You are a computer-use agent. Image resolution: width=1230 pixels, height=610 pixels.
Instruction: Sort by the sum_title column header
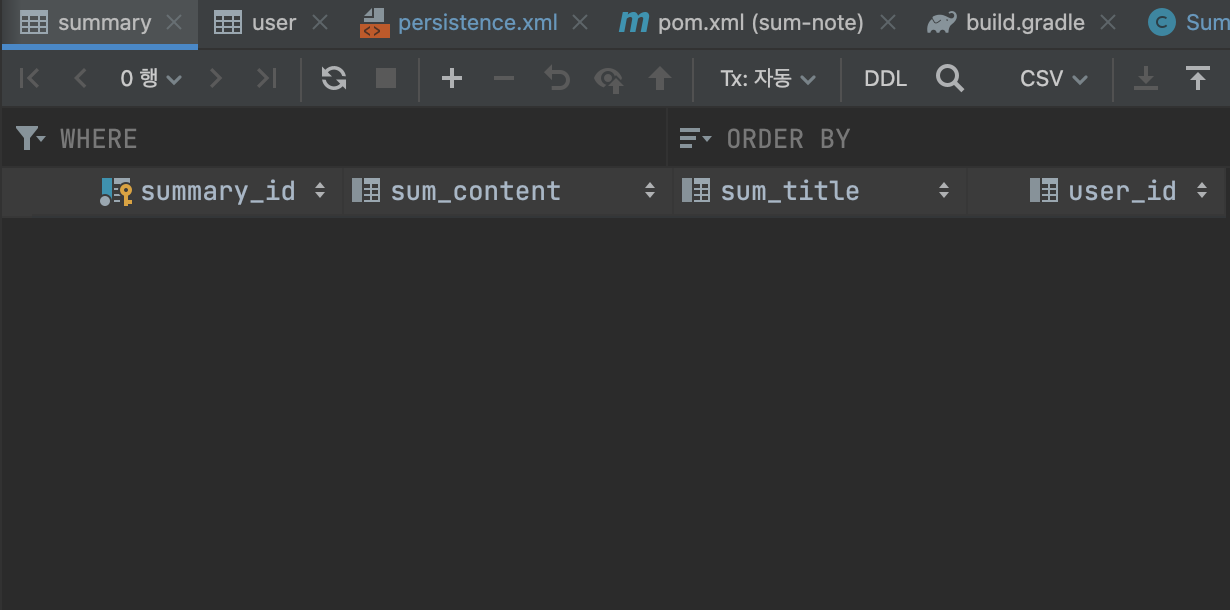click(790, 191)
